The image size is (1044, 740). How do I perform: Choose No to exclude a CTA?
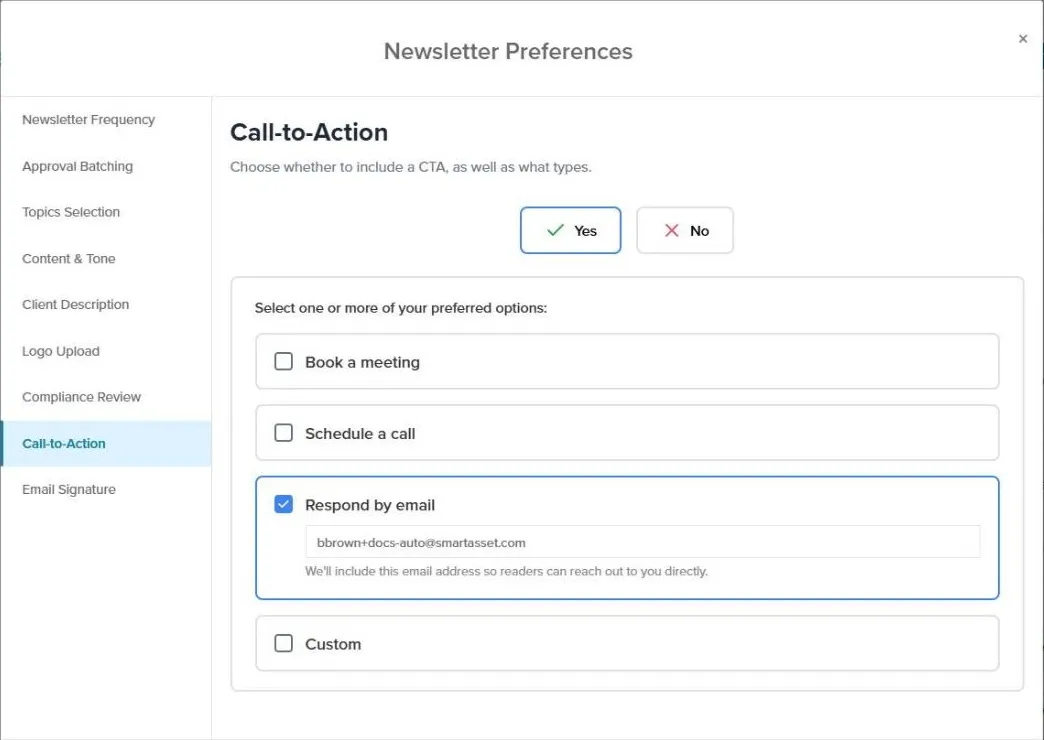pyautogui.click(x=684, y=230)
